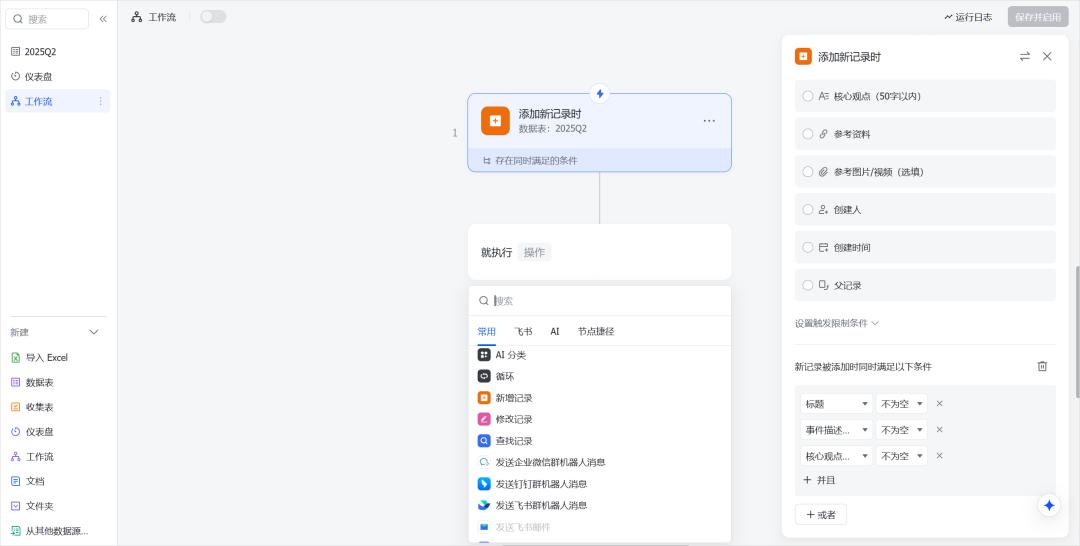The height and width of the screenshot is (546, 1080).
Task: Remove the 事件描述 condition row
Action: point(939,430)
